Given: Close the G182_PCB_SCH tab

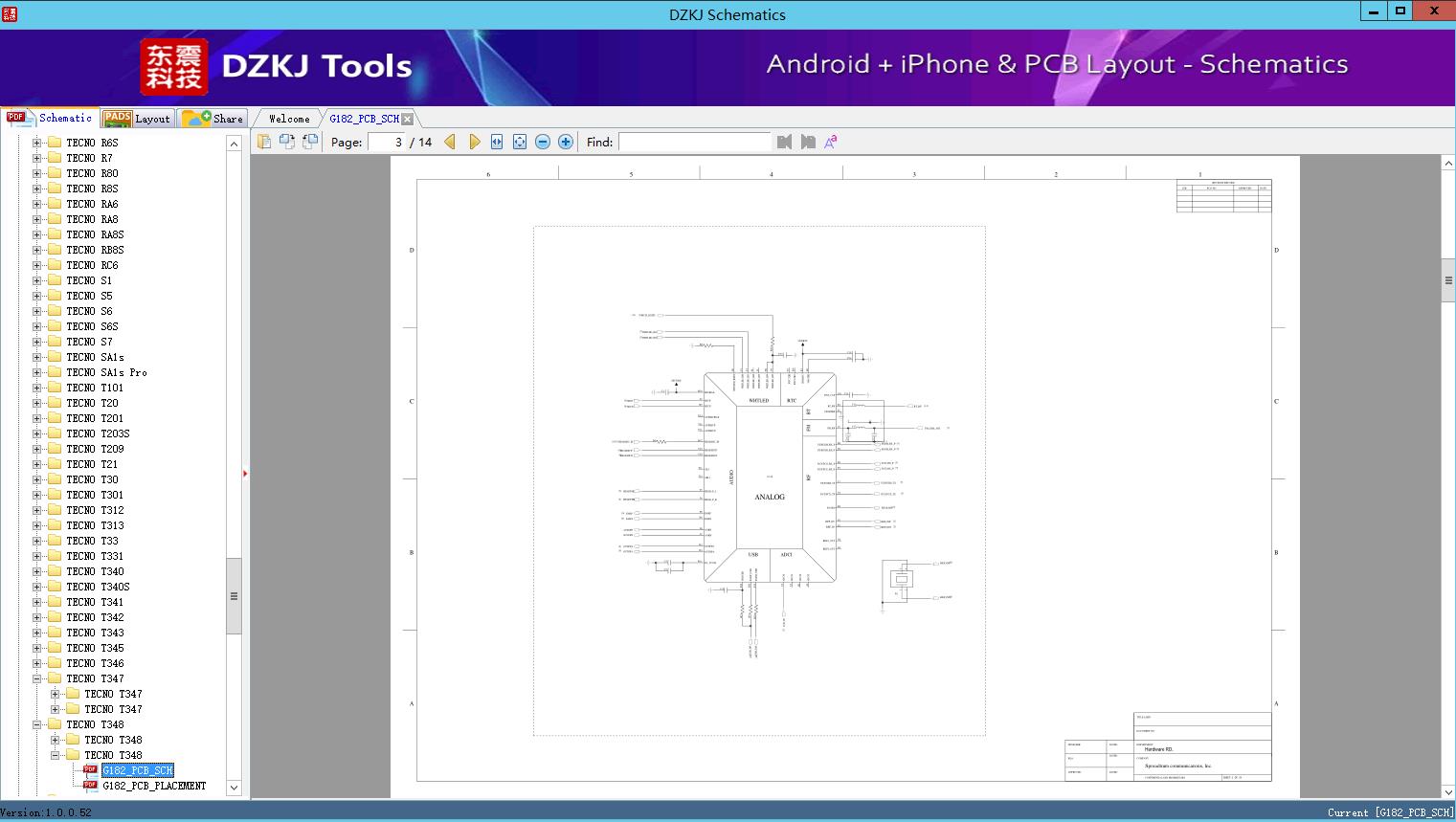Looking at the screenshot, I should [x=408, y=119].
